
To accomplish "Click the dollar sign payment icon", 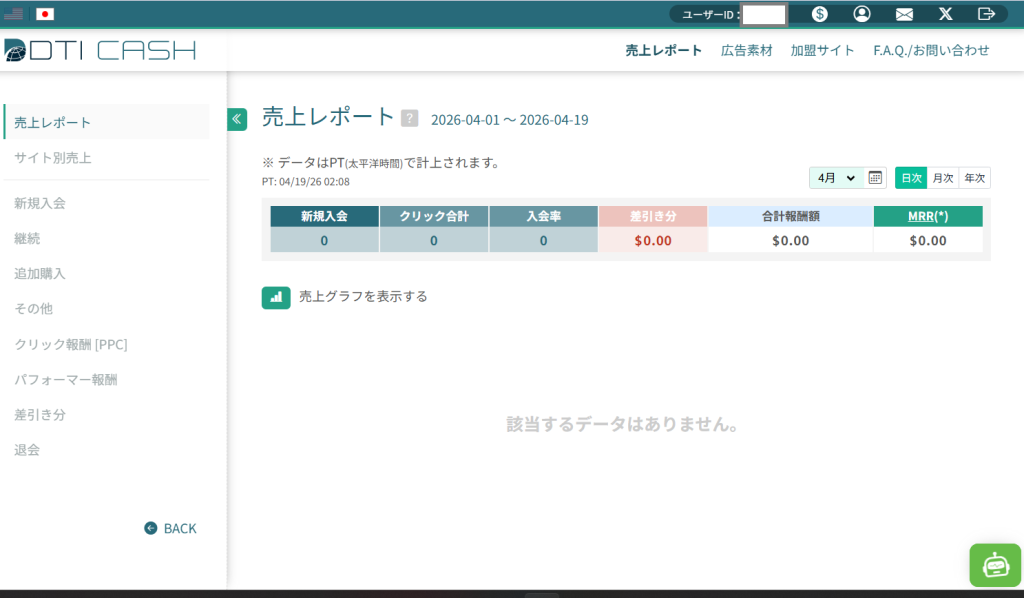I will 819,14.
